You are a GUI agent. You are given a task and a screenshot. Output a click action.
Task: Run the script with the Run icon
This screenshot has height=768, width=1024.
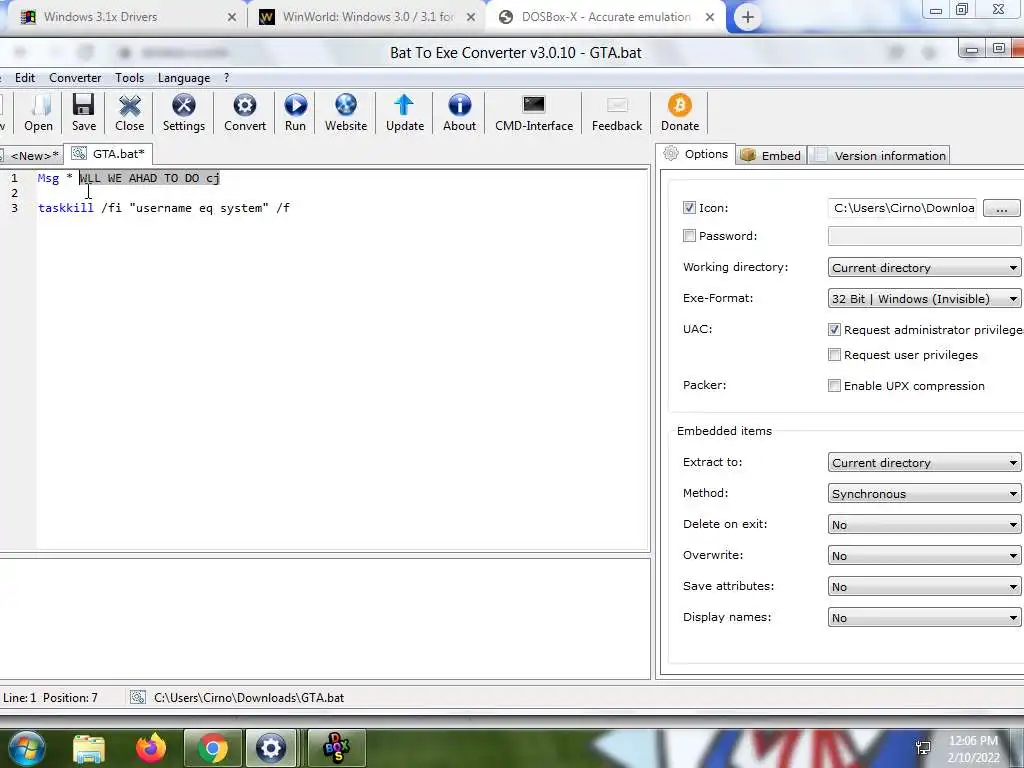coord(295,112)
